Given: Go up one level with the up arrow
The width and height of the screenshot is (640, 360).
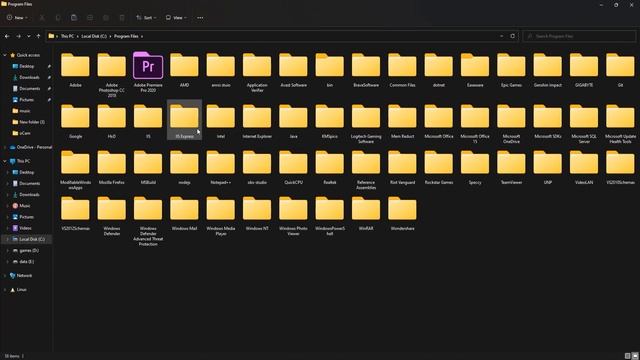Looking at the screenshot, I should pos(38,36).
